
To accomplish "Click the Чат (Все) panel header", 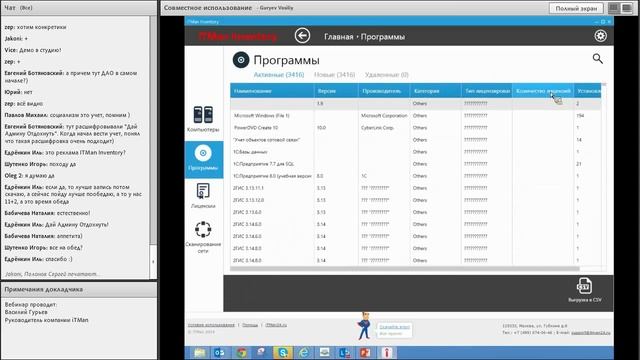I will point(79,8).
